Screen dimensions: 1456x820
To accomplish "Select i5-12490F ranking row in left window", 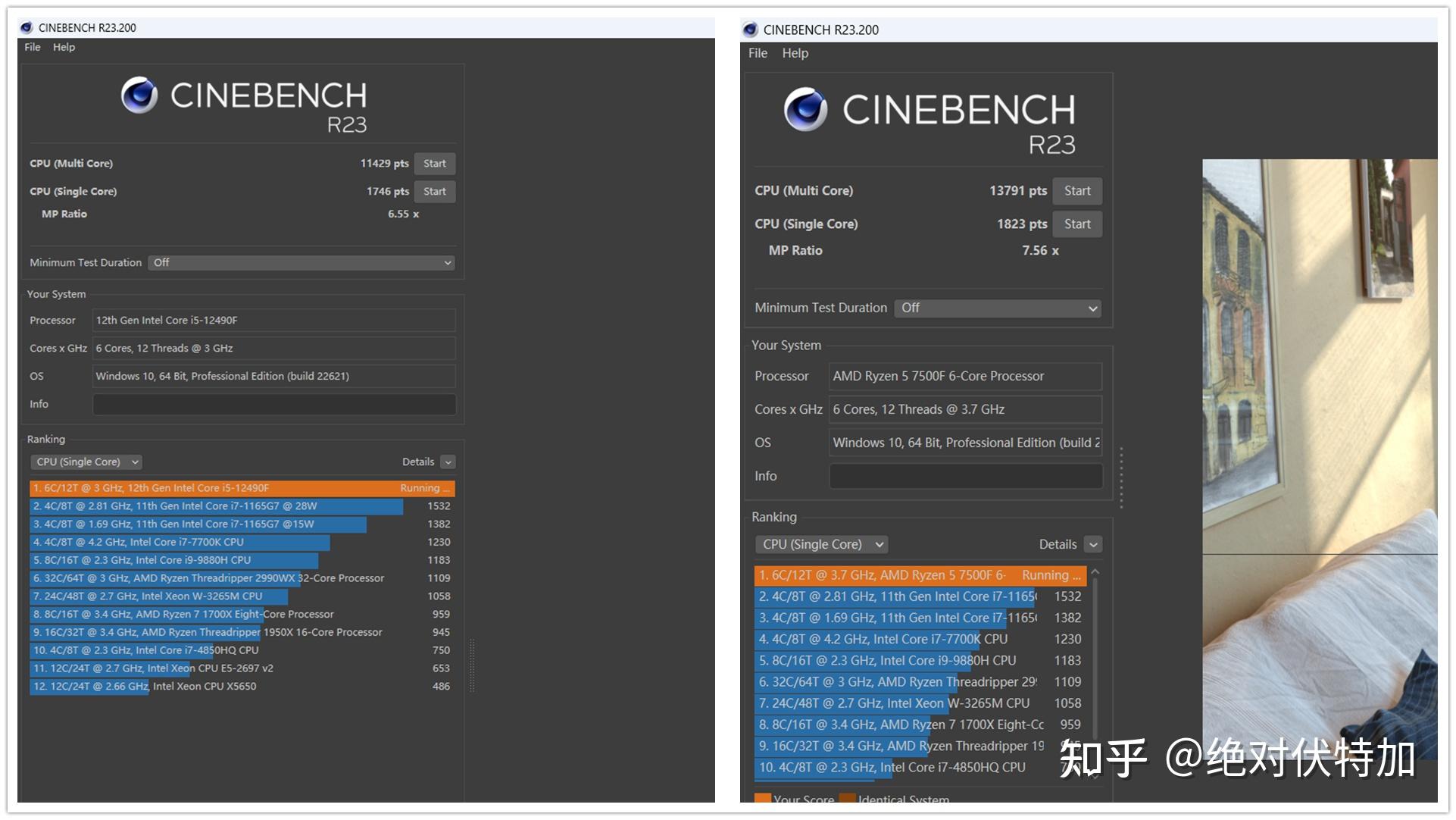I will click(x=242, y=488).
